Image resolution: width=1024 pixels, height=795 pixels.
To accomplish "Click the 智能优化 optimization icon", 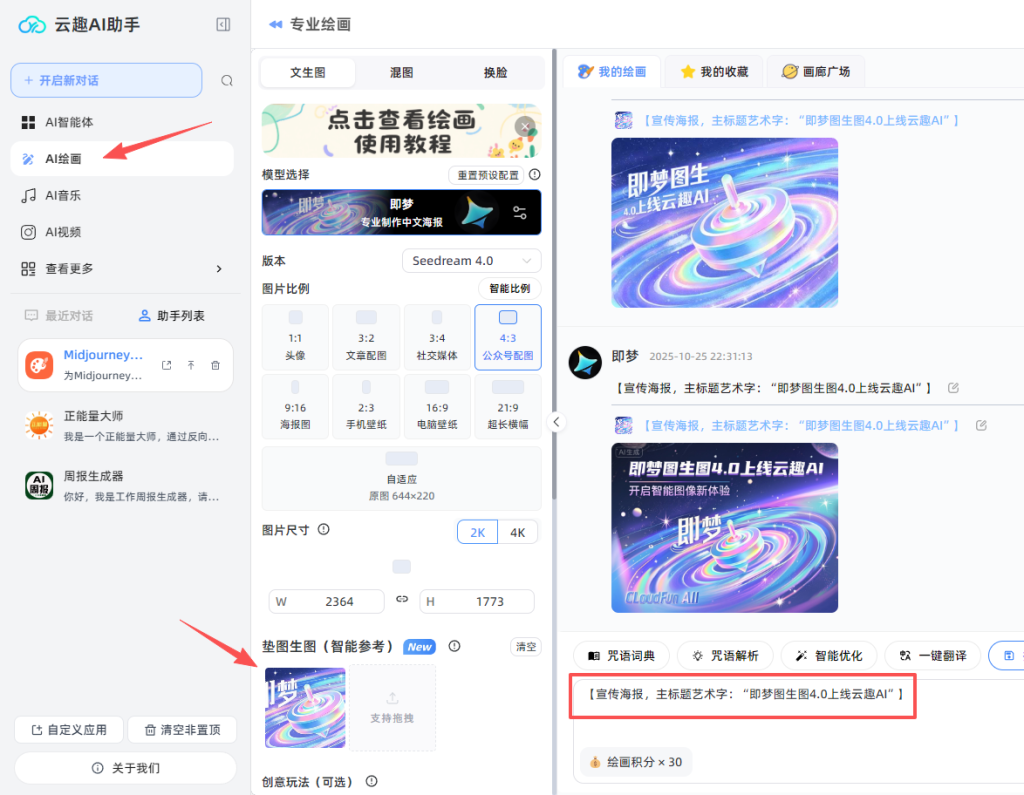I will click(x=829, y=655).
